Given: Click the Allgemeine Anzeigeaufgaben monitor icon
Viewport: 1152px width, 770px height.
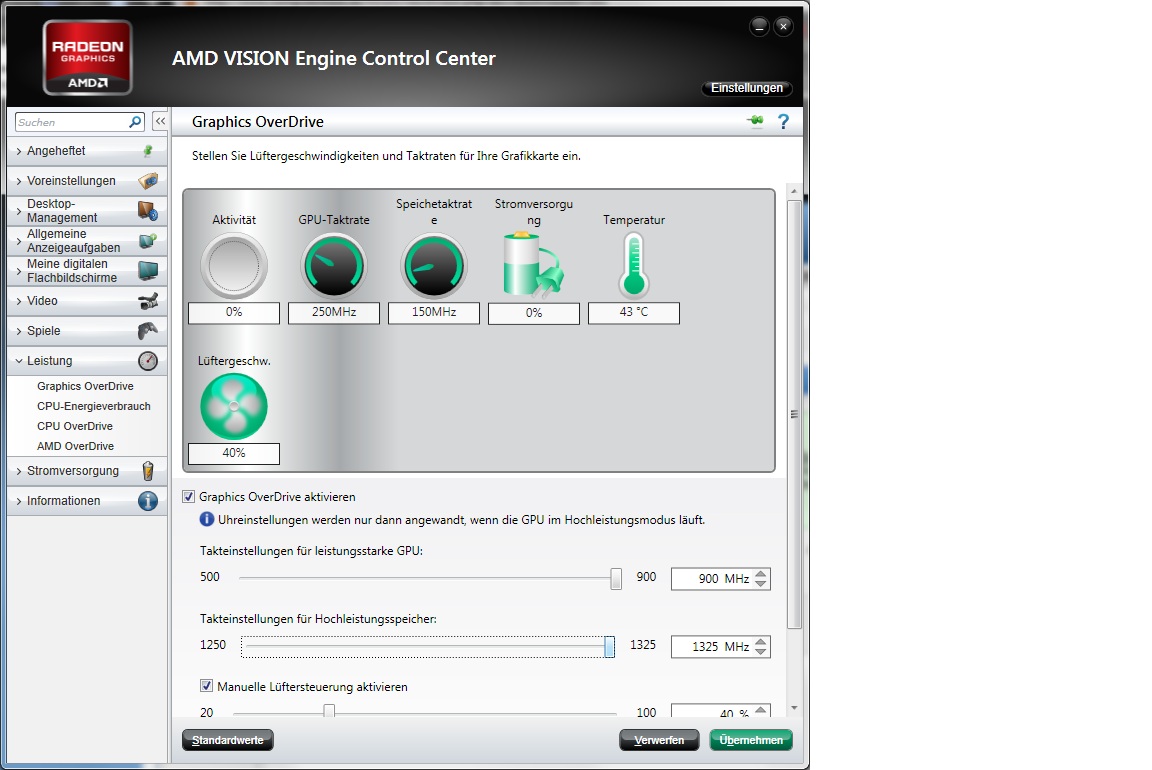Looking at the screenshot, I should 148,240.
